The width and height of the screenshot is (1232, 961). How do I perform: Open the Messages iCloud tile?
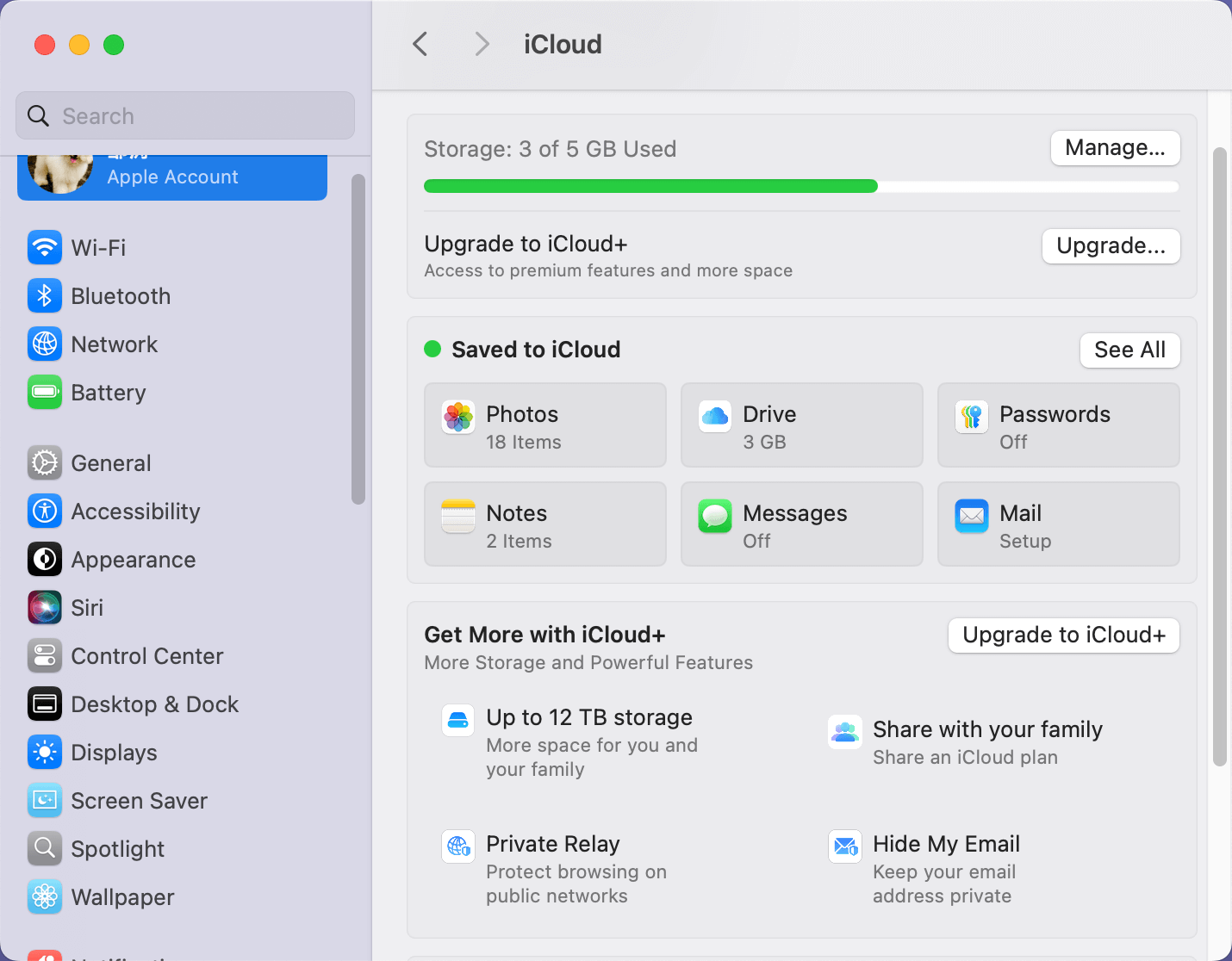click(x=801, y=524)
